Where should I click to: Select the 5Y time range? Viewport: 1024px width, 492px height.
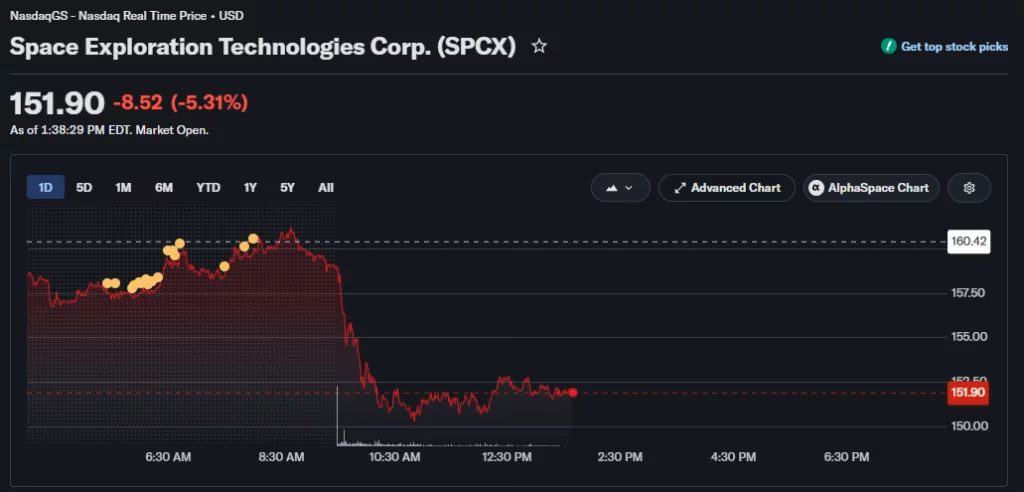(x=287, y=188)
